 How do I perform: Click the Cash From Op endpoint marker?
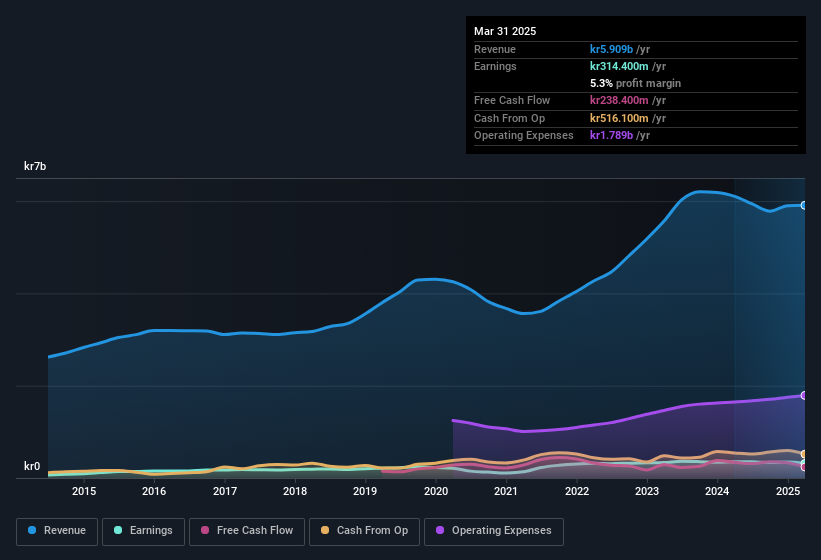coord(804,454)
